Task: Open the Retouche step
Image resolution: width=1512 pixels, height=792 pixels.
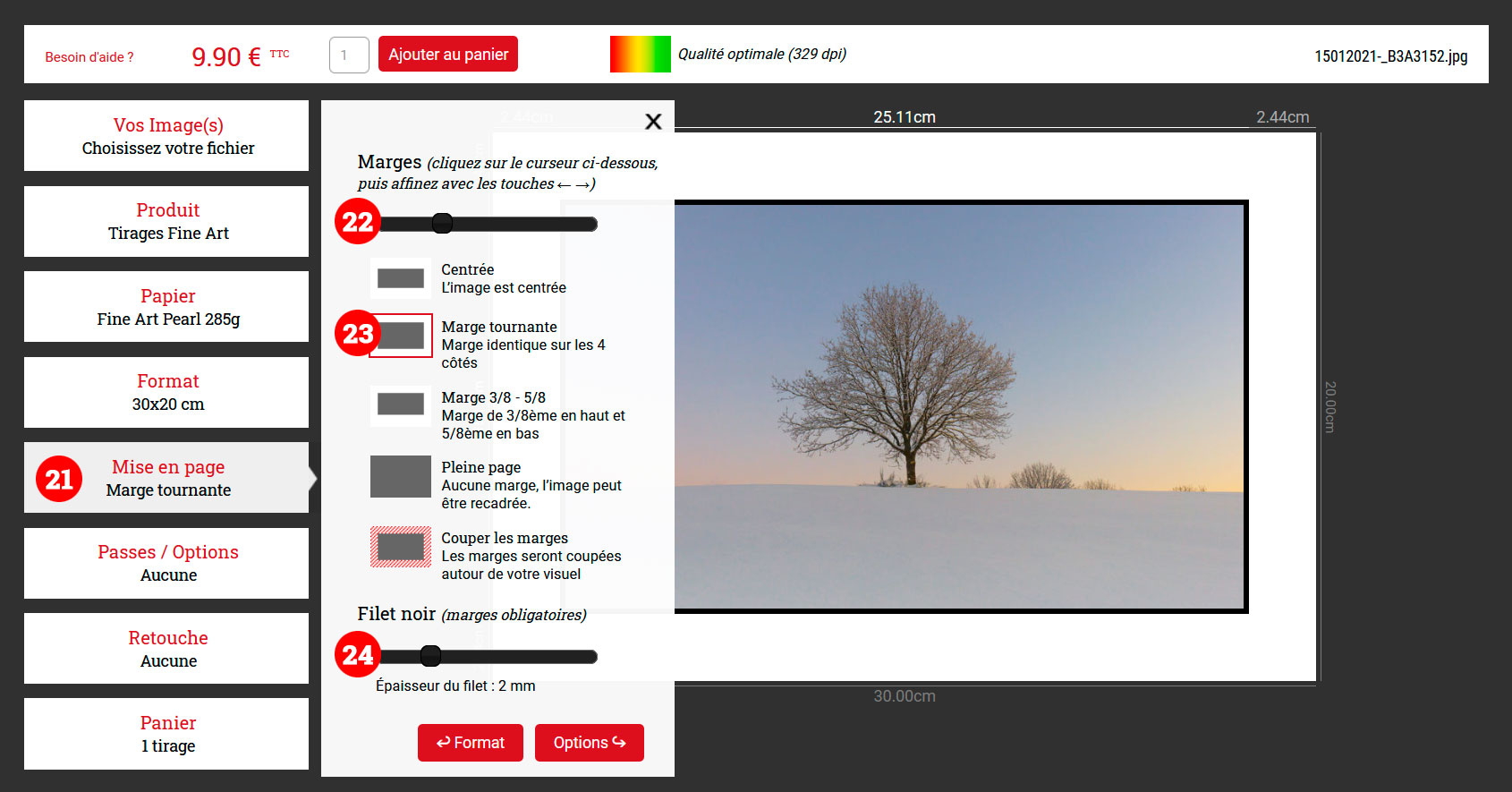Action: point(166,648)
